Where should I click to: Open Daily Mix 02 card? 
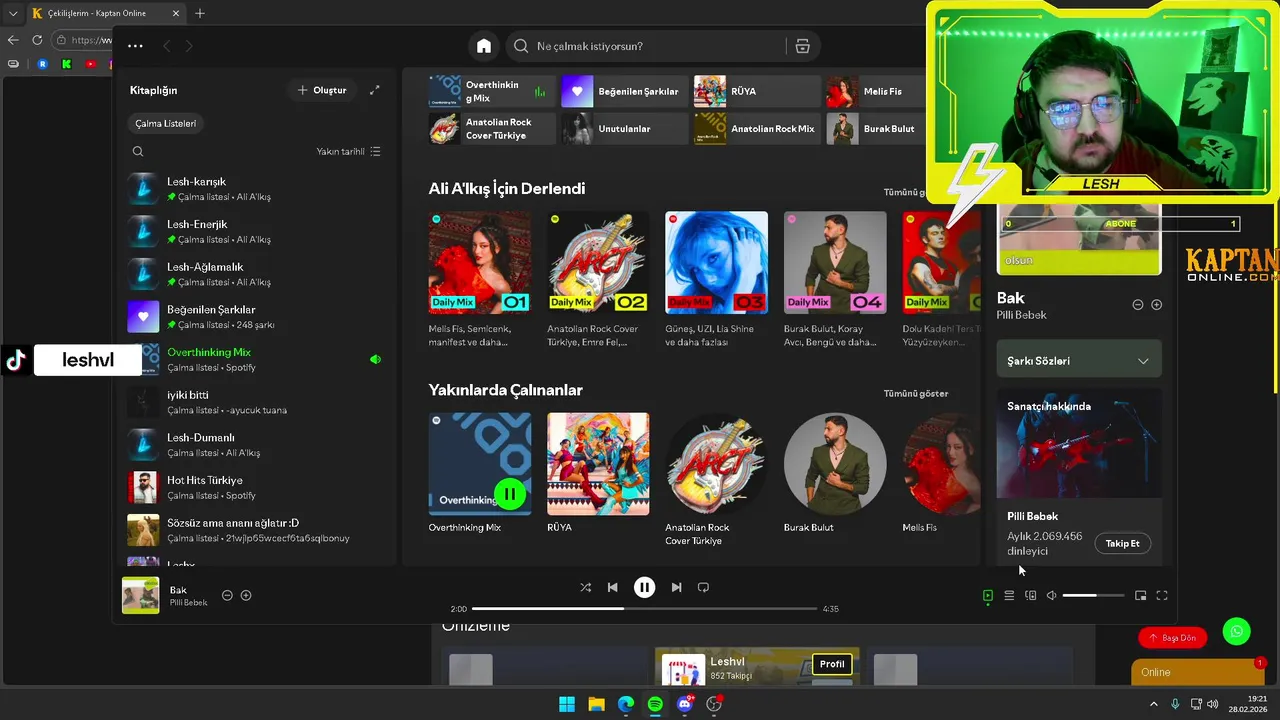click(x=598, y=280)
